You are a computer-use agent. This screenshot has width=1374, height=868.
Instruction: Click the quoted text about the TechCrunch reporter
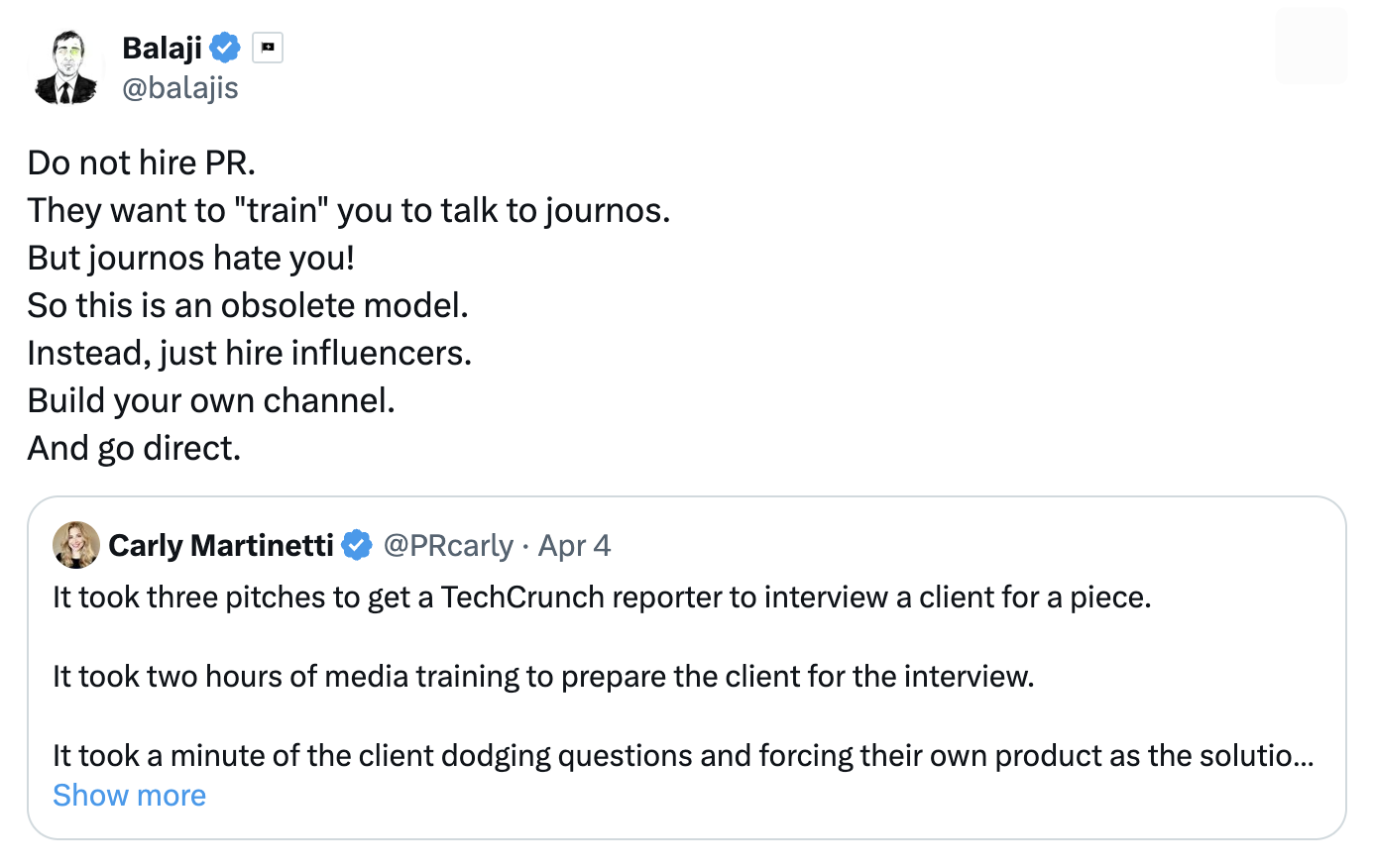tap(602, 597)
